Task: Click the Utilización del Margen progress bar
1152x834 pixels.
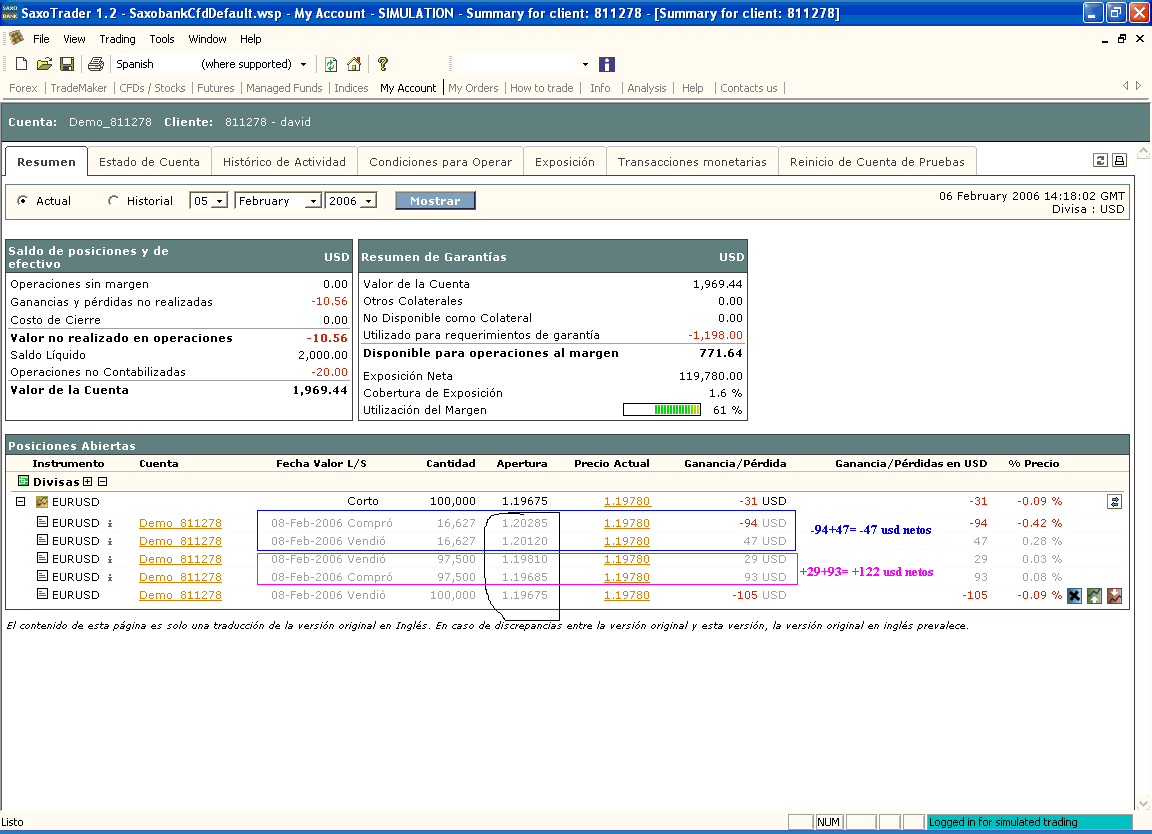Action: tap(662, 410)
